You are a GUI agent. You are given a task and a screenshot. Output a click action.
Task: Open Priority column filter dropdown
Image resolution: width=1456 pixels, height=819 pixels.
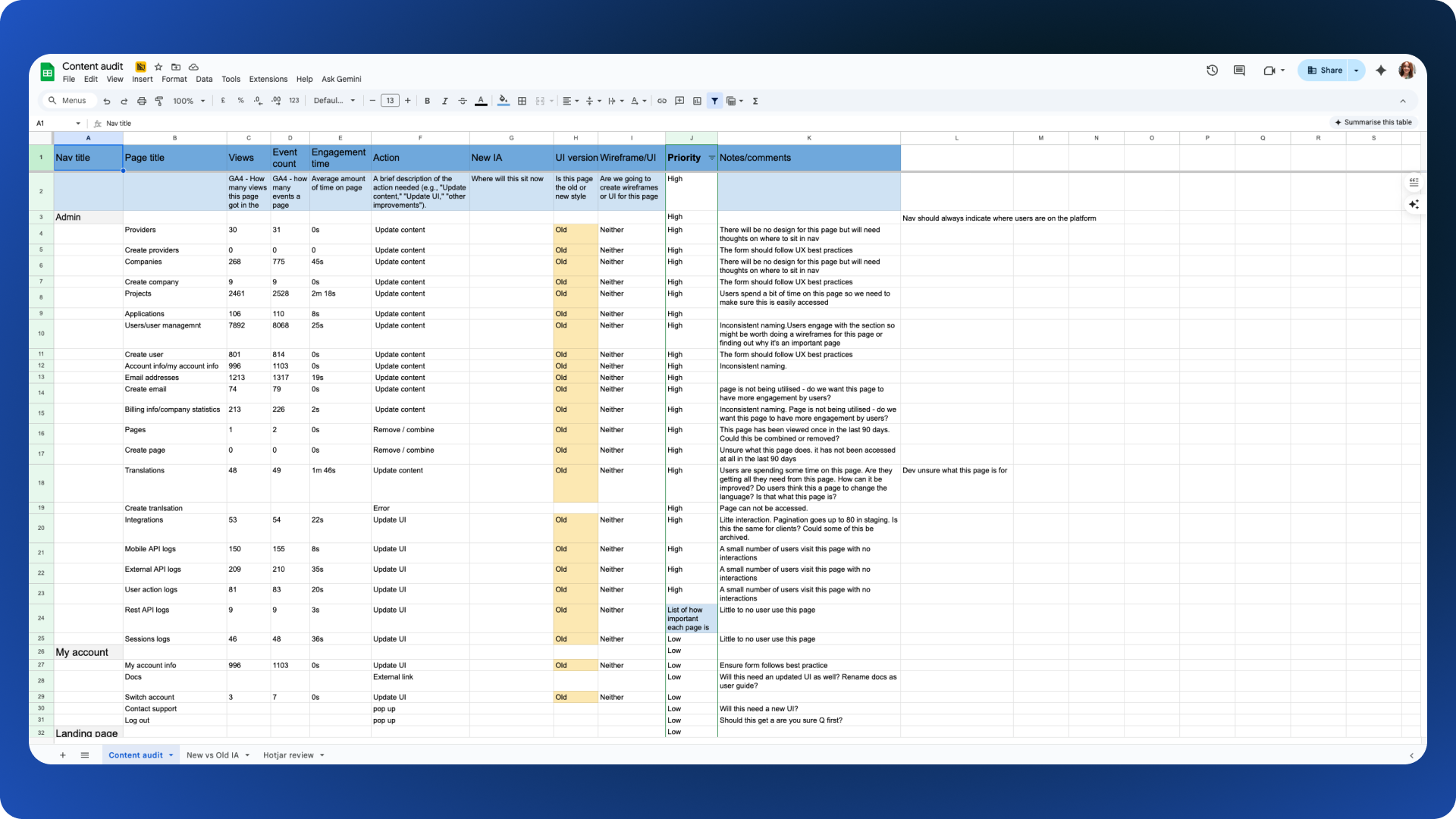point(711,158)
